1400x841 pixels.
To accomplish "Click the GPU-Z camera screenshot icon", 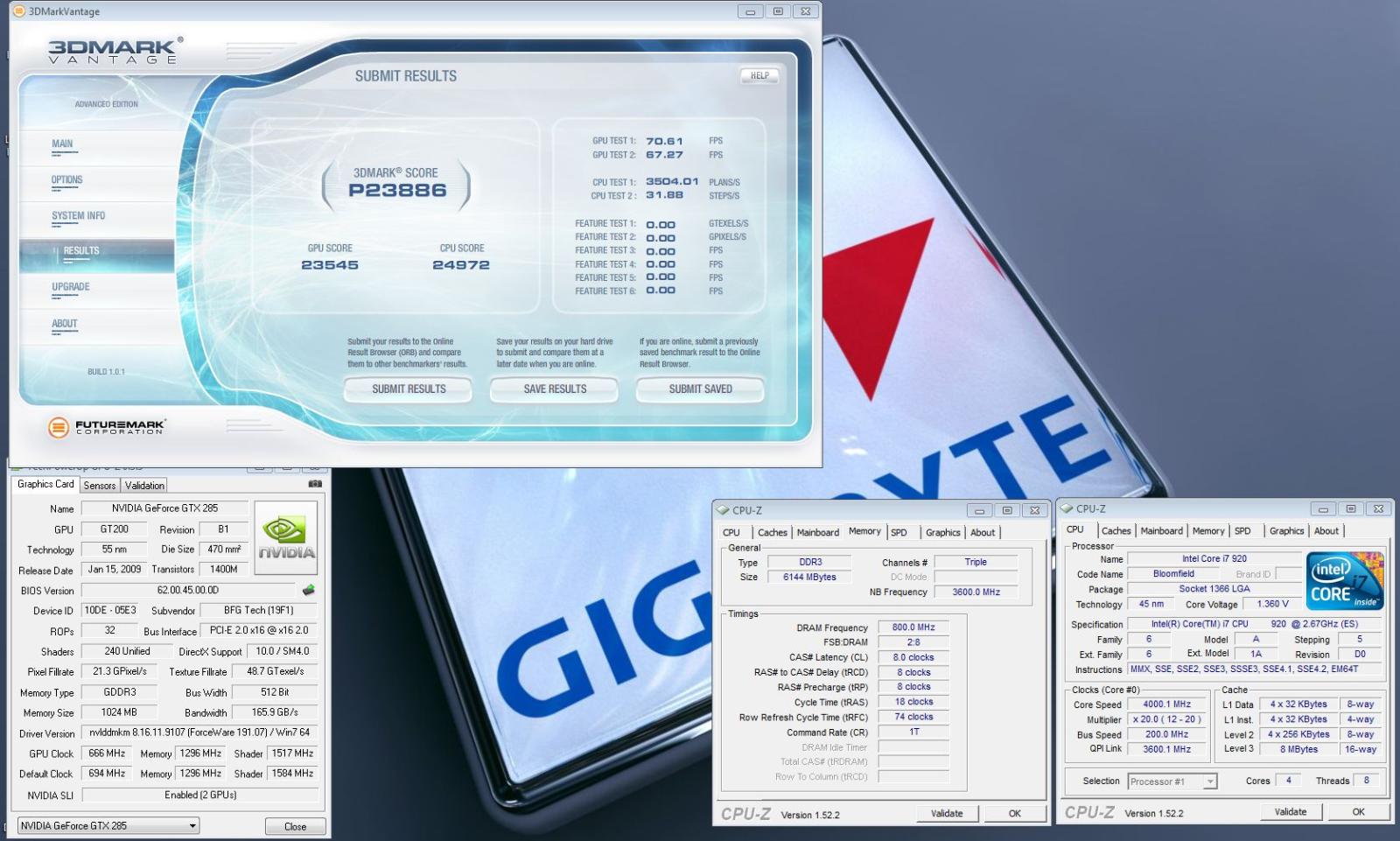I will coord(315,484).
